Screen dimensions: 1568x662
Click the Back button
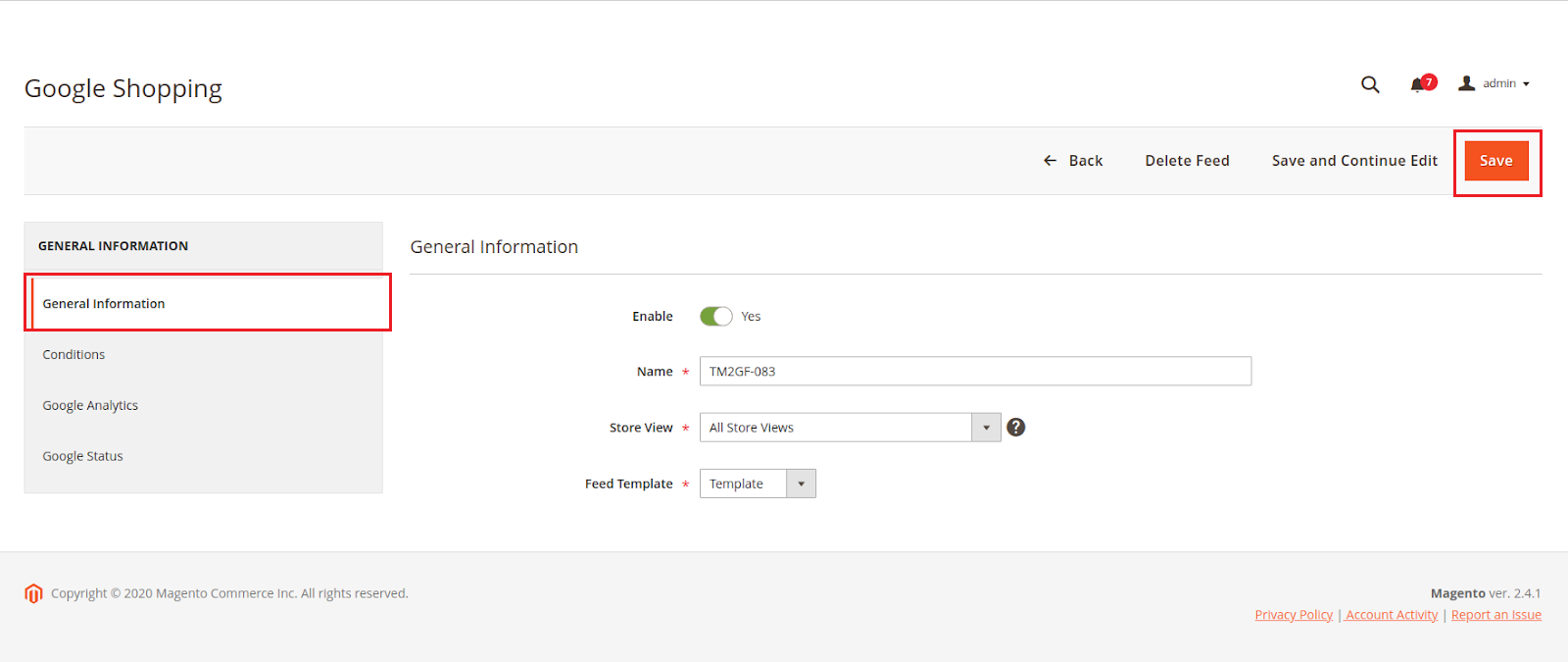pyautogui.click(x=1073, y=161)
